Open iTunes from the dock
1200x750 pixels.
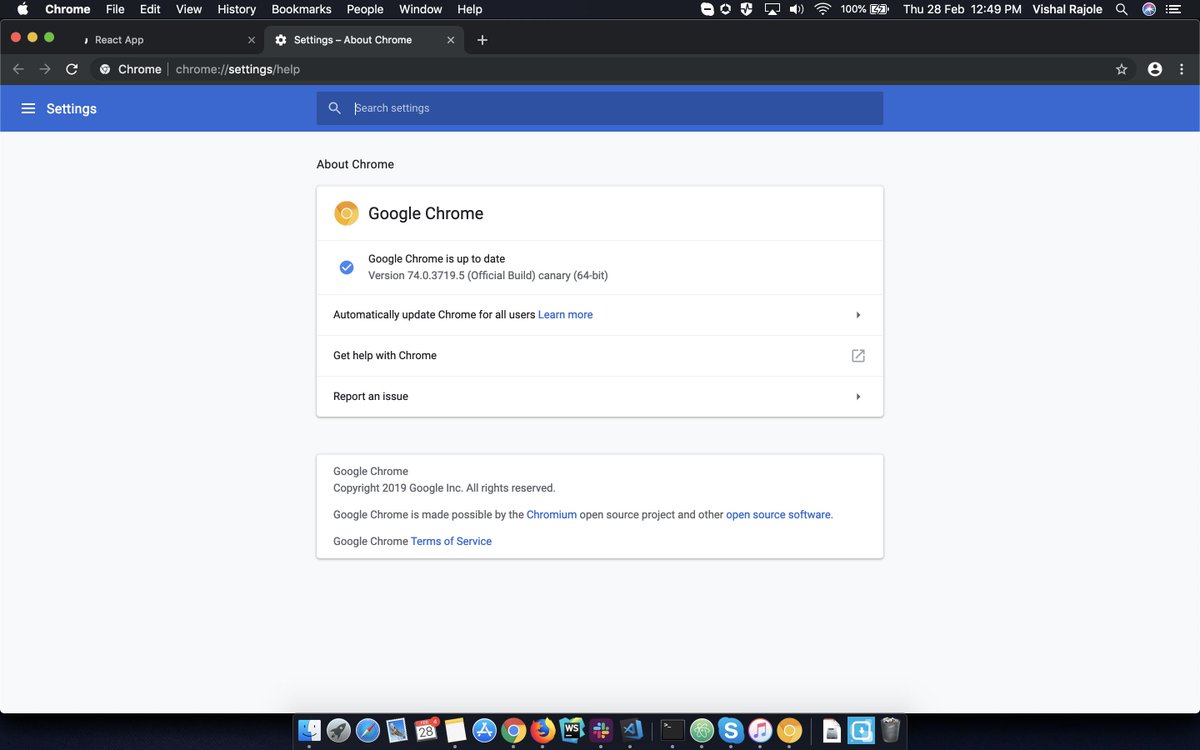point(760,730)
